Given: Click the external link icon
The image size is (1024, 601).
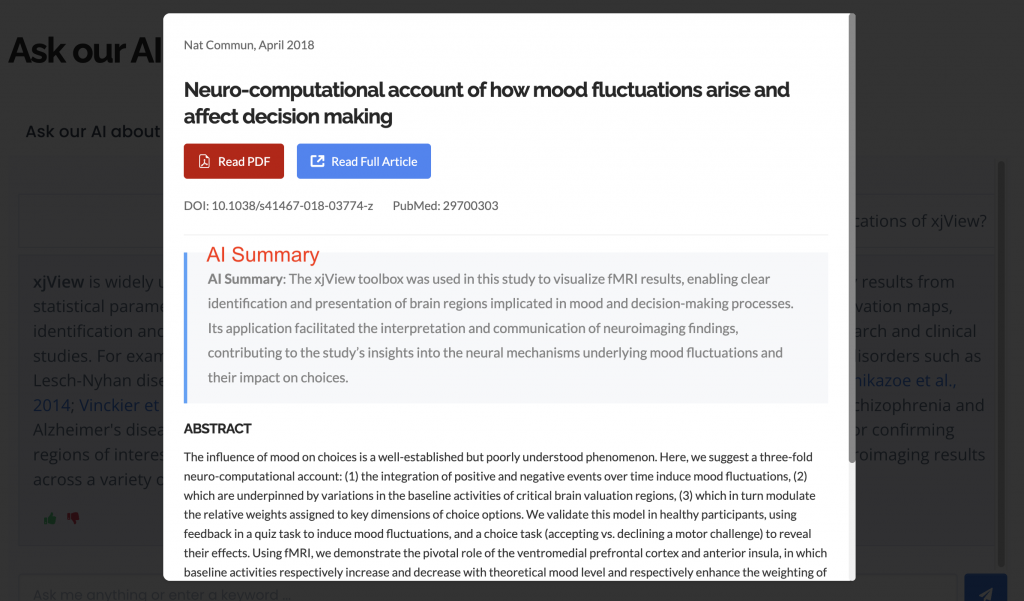Looking at the screenshot, I should coord(318,162).
